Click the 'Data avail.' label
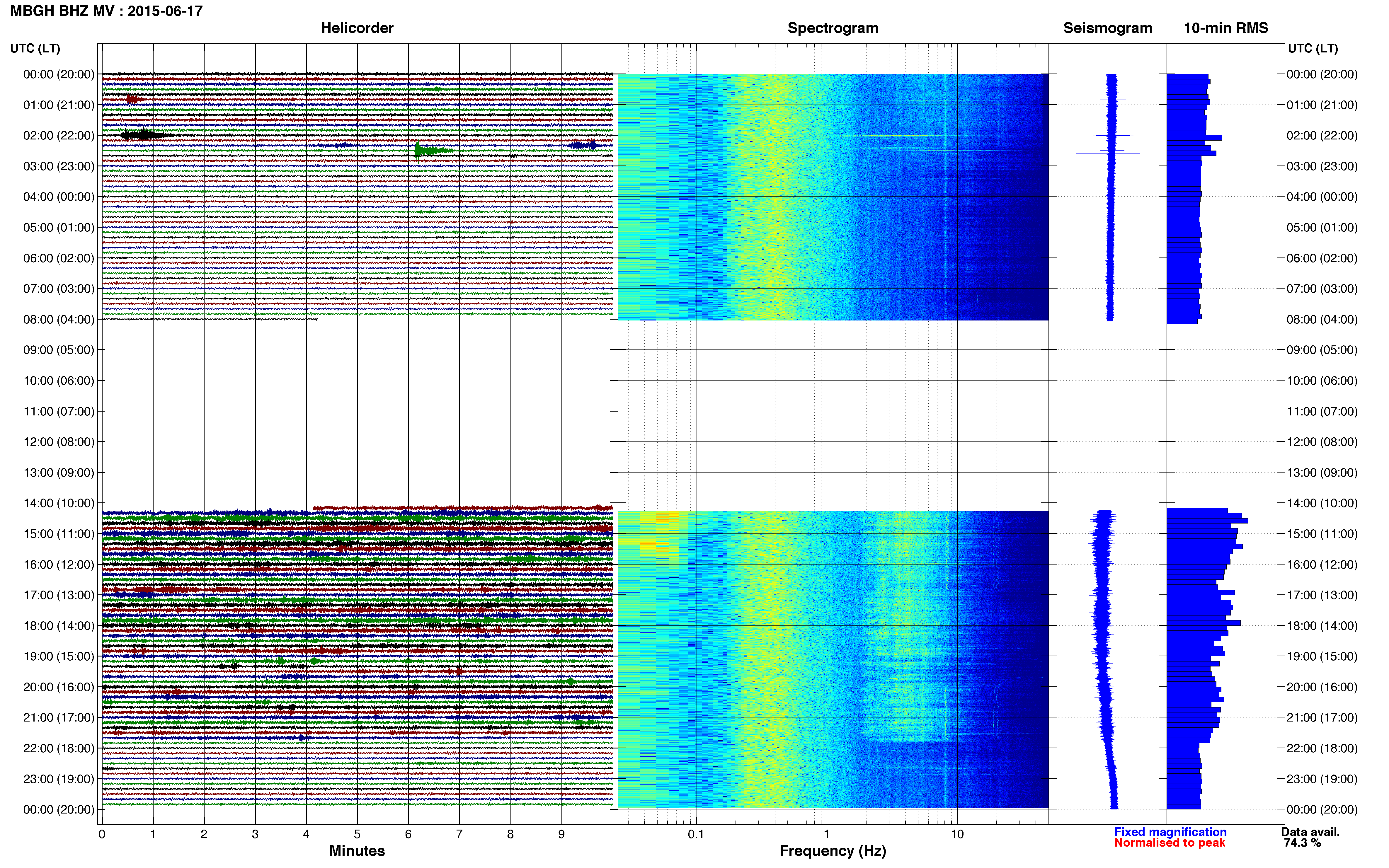Viewport: 1389px width, 868px height. [1310, 832]
